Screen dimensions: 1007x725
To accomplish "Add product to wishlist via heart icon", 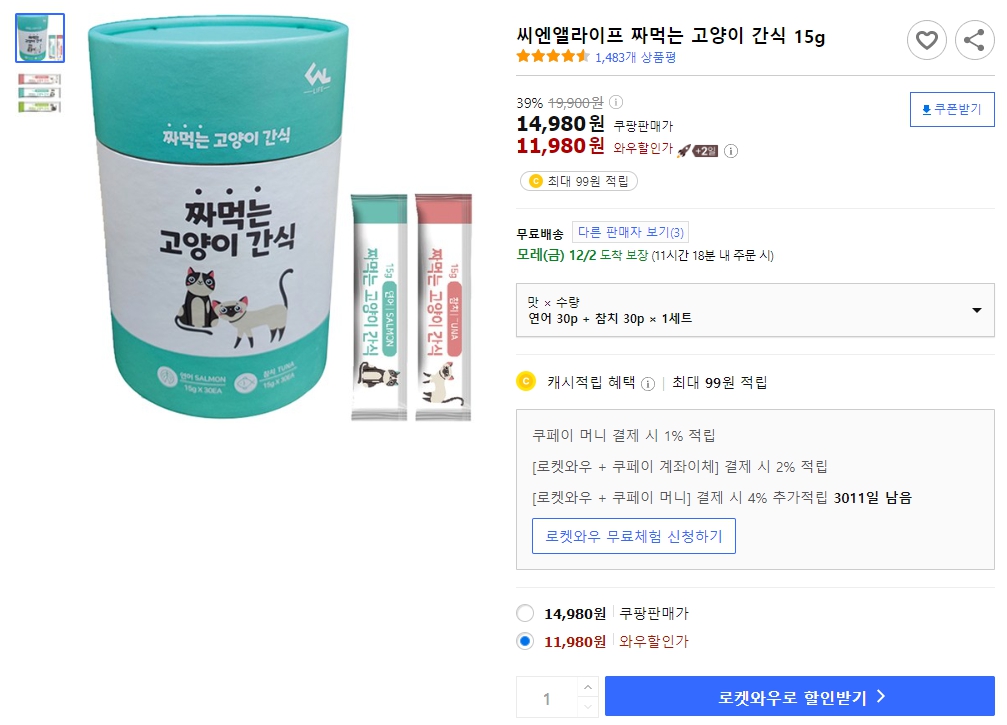I will coord(927,40).
